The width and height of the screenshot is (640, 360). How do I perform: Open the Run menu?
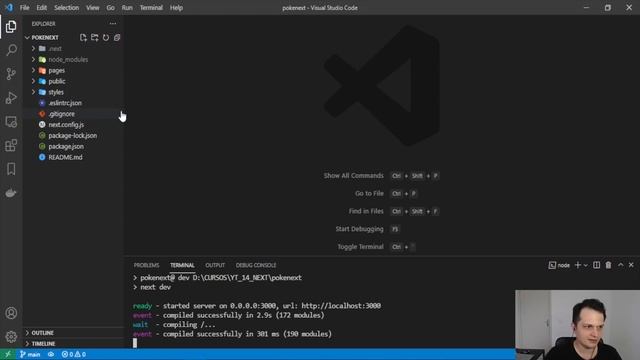pyautogui.click(x=127, y=8)
